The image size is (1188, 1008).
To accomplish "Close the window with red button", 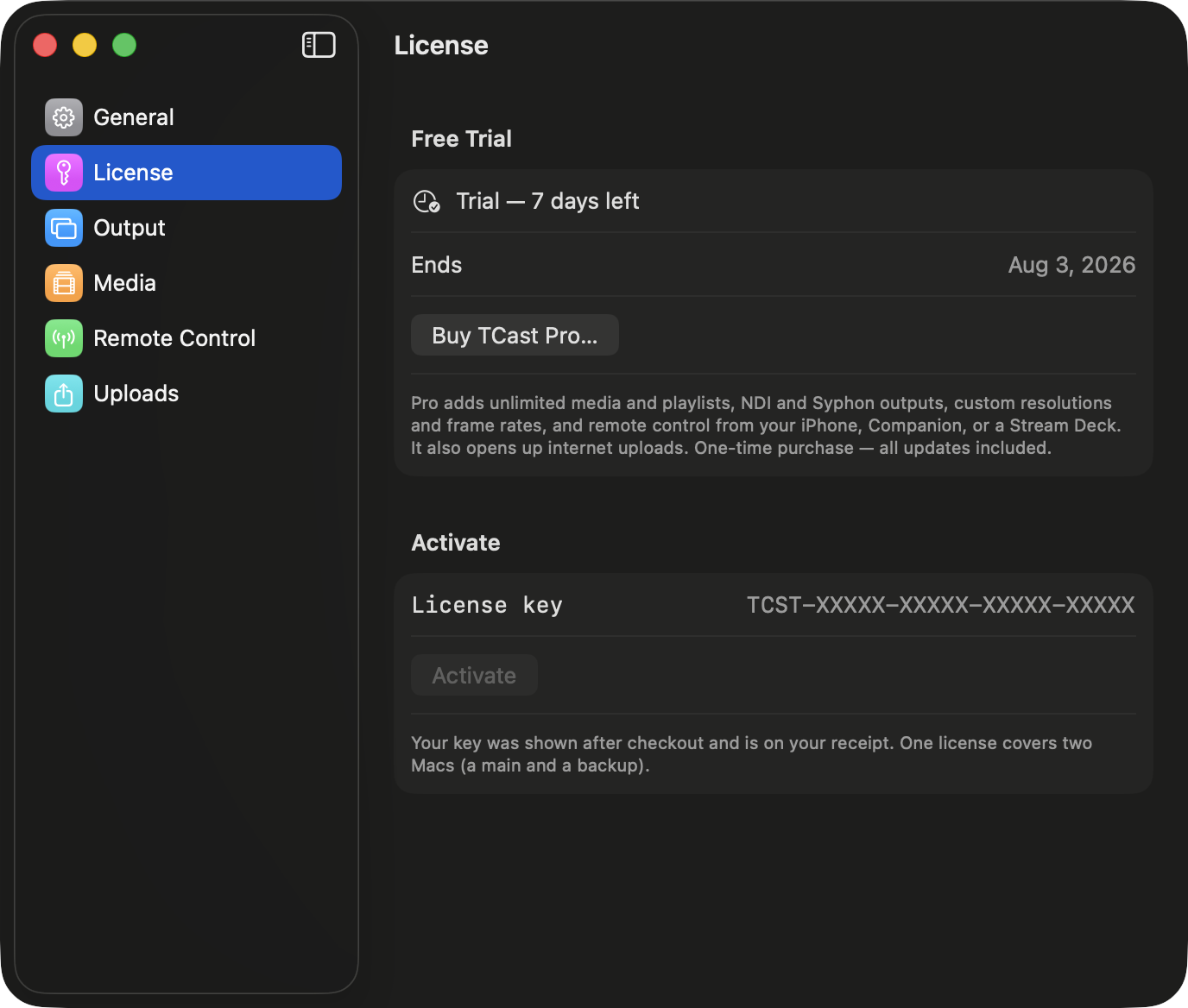I will pos(45,45).
